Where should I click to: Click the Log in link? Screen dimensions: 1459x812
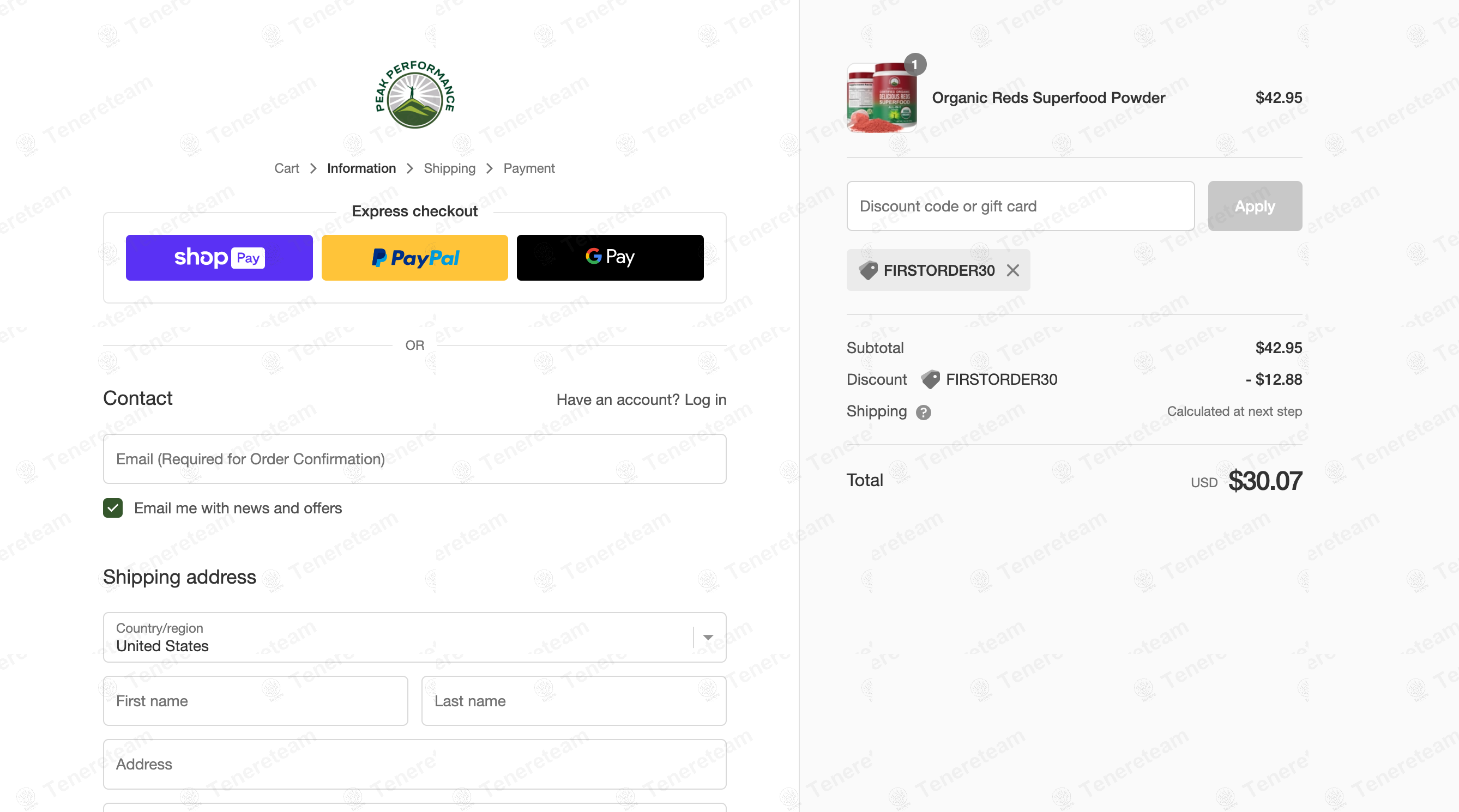pos(705,400)
